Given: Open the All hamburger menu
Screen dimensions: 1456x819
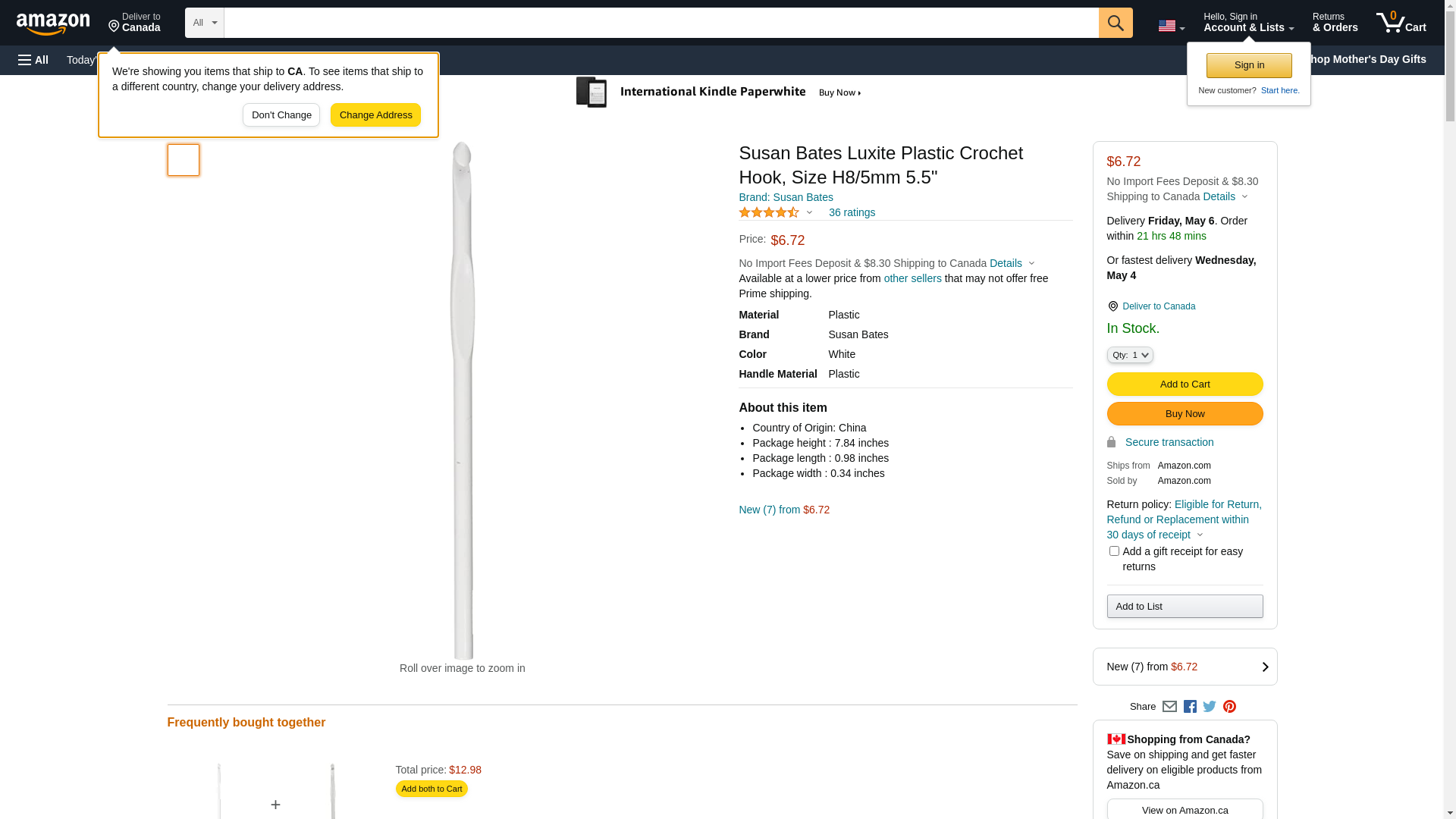Looking at the screenshot, I should coord(33,60).
